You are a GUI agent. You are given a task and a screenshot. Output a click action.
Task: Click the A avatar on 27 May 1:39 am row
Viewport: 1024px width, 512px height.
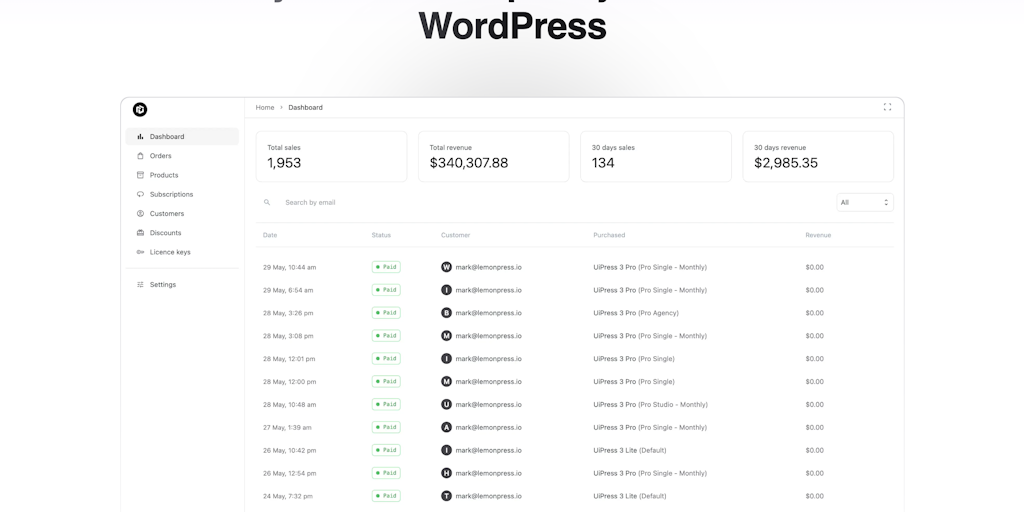click(x=446, y=427)
